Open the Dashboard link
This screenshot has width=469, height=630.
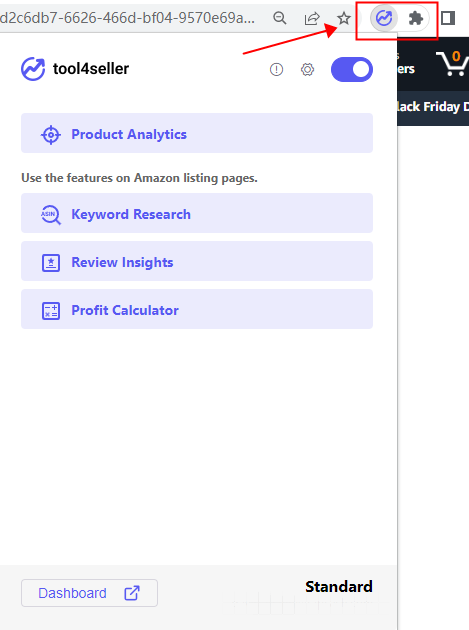click(x=89, y=593)
